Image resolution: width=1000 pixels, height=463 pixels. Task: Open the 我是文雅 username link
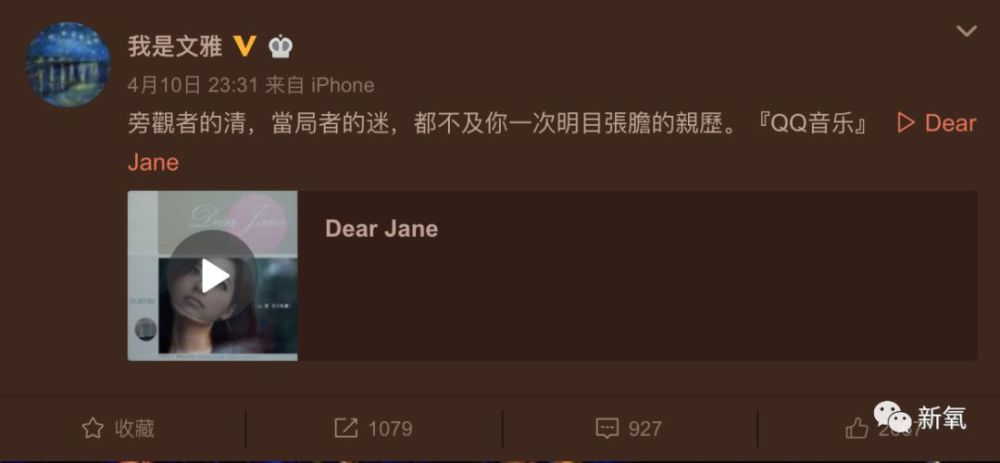[175, 47]
